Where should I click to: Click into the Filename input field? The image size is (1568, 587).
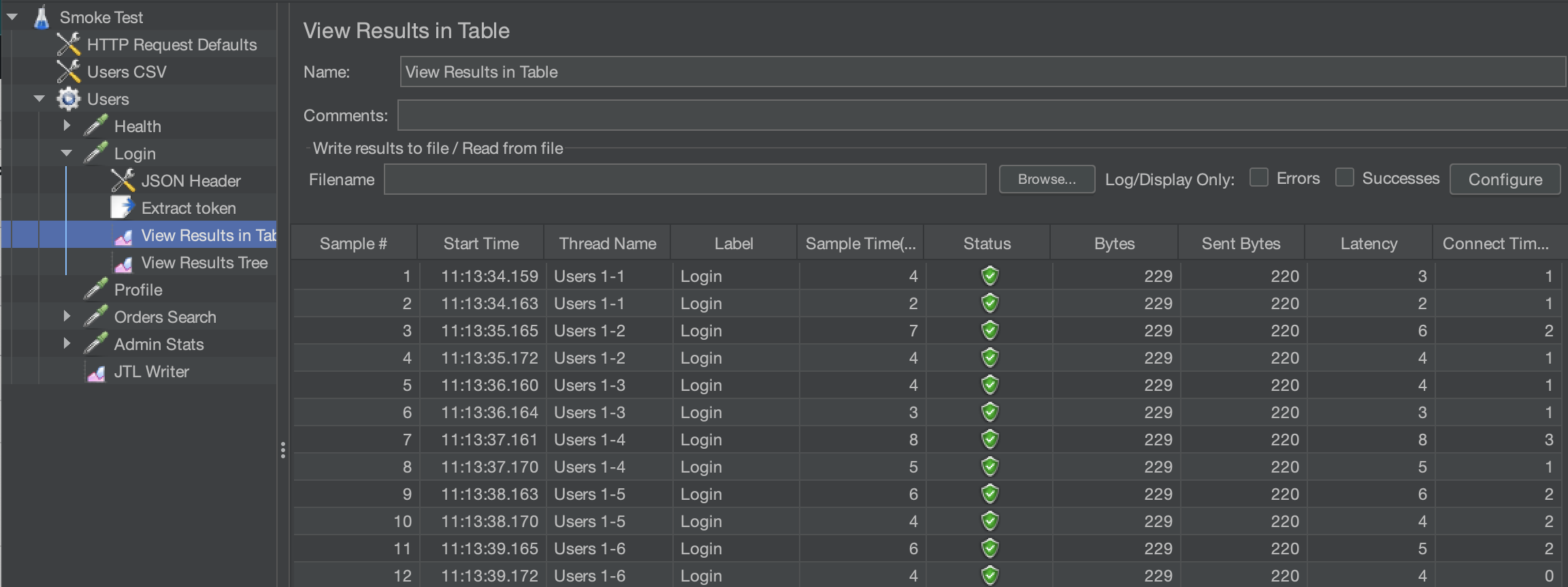point(685,180)
